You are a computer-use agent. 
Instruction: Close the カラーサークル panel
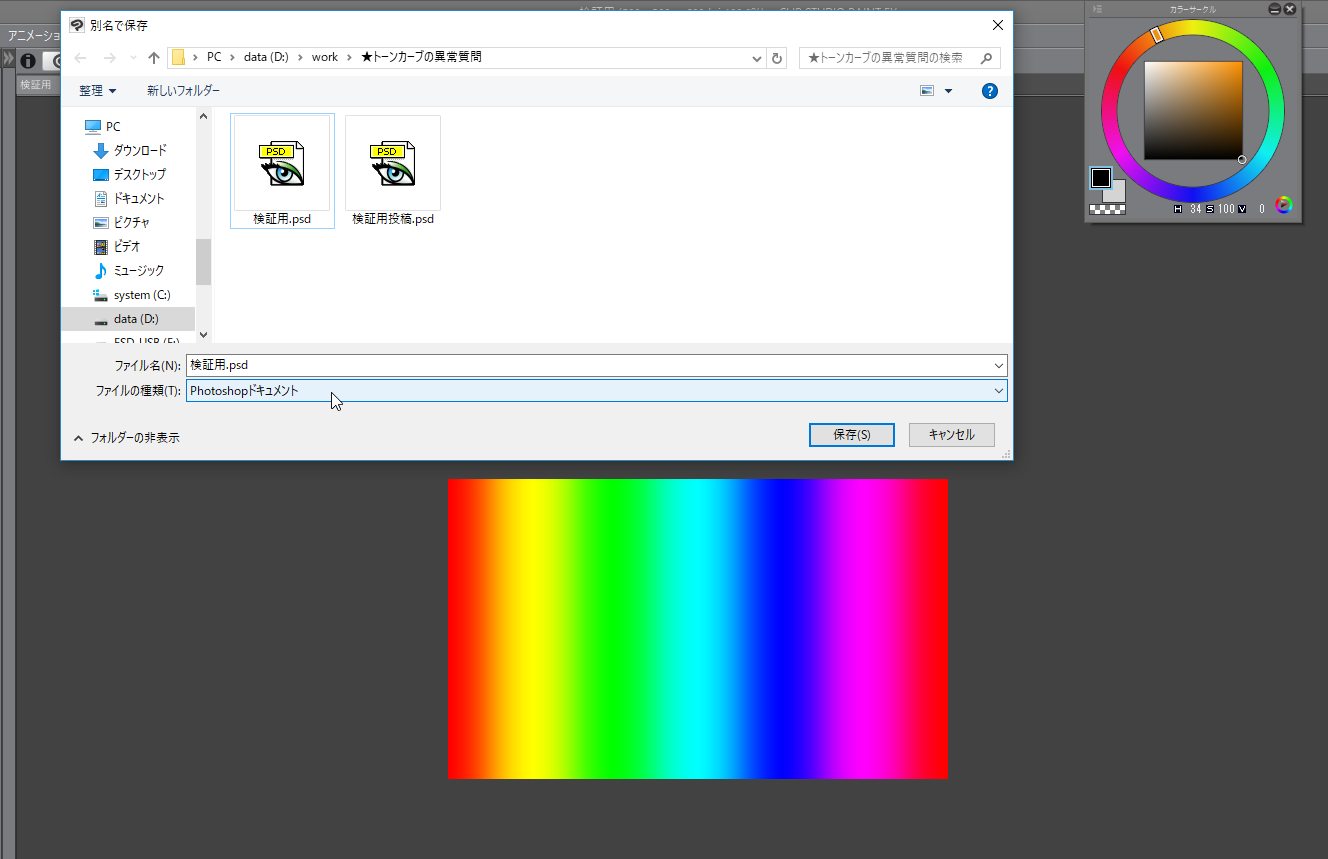click(1289, 9)
